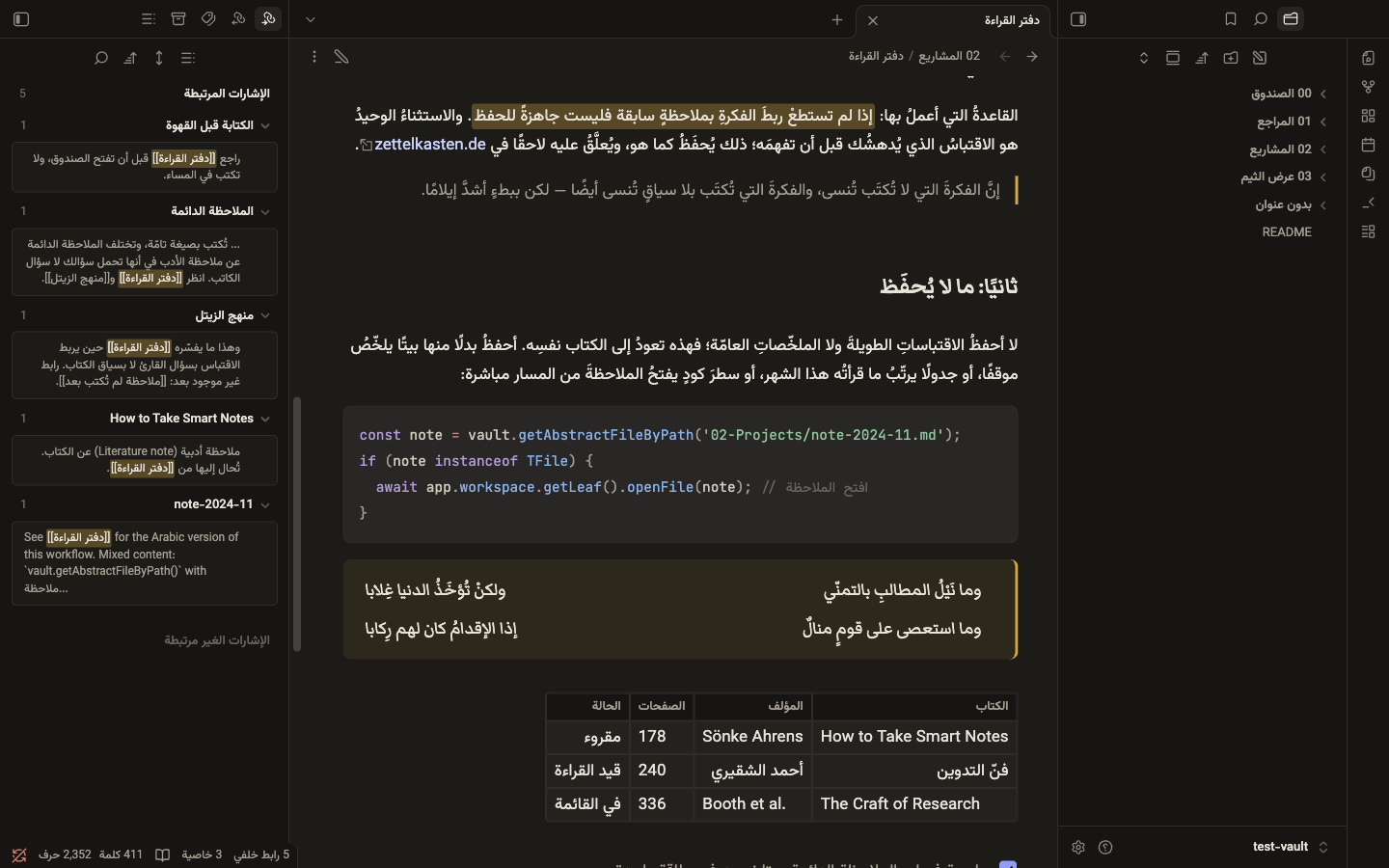Create a new note in file explorer
The height and width of the screenshot is (868, 1389).
tap(1260, 58)
